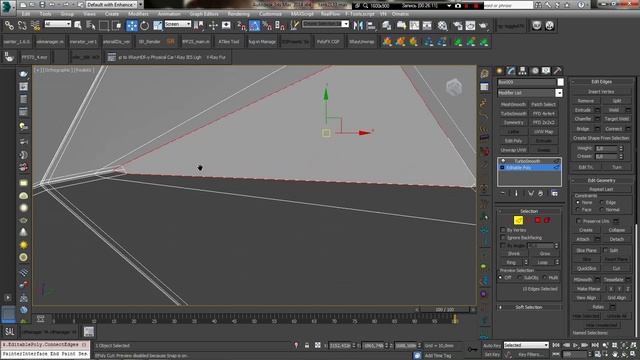The height and width of the screenshot is (360, 640).
Task: Toggle the Split checkbox beside Slice Plane
Action: coord(606,250)
